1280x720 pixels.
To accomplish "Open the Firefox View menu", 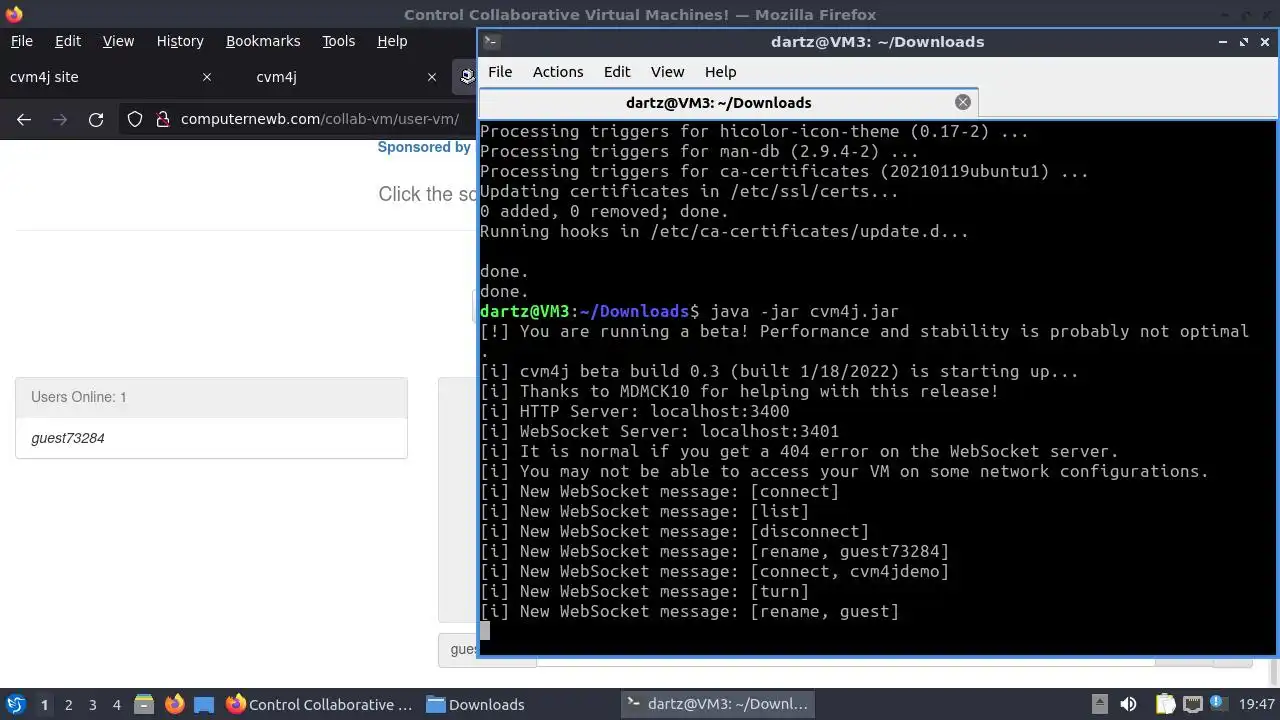I will (118, 41).
